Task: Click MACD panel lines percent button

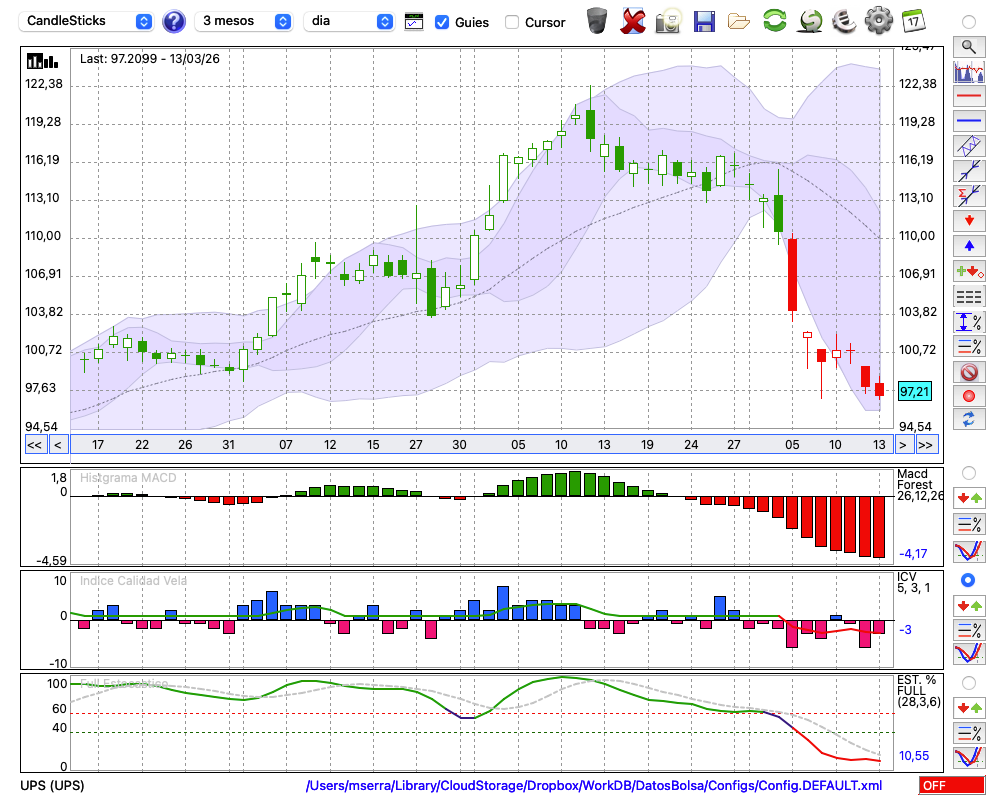Action: tap(969, 524)
